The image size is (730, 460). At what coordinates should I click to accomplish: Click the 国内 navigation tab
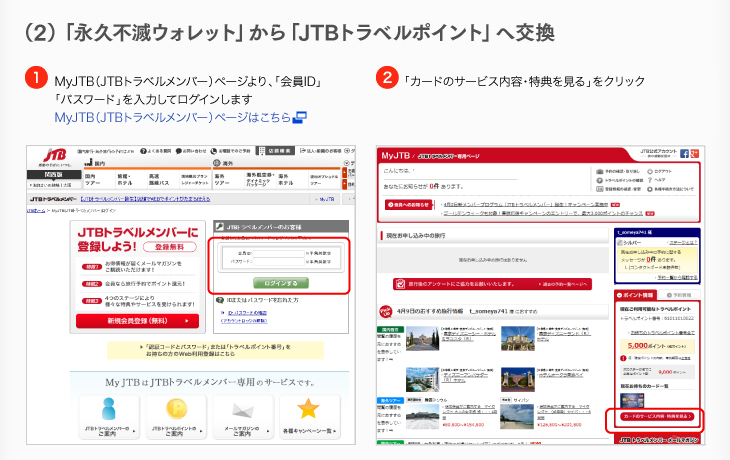tap(100, 162)
